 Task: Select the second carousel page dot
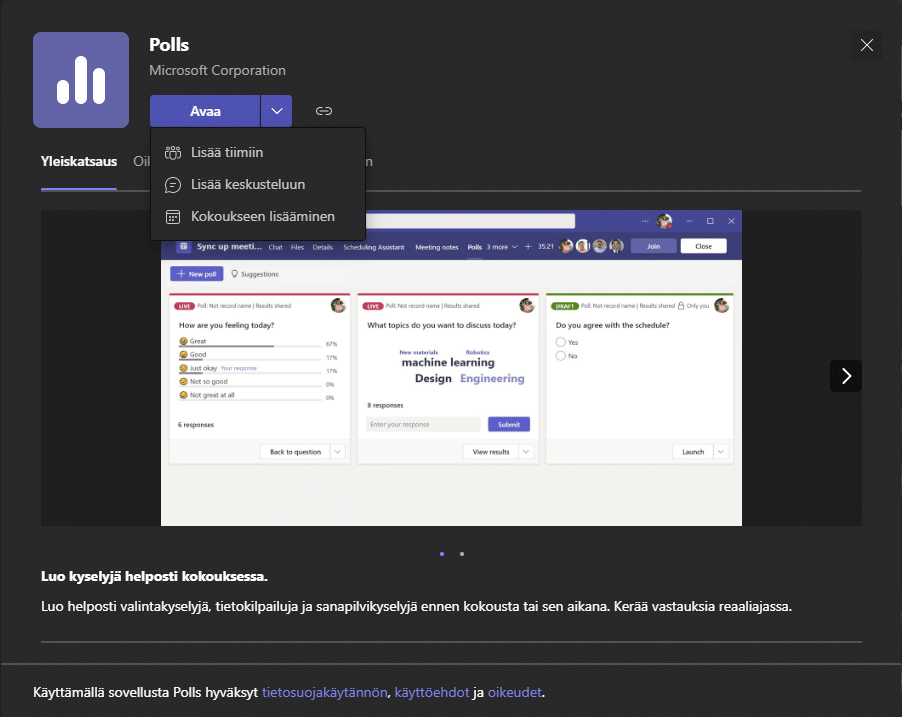pyautogui.click(x=462, y=554)
